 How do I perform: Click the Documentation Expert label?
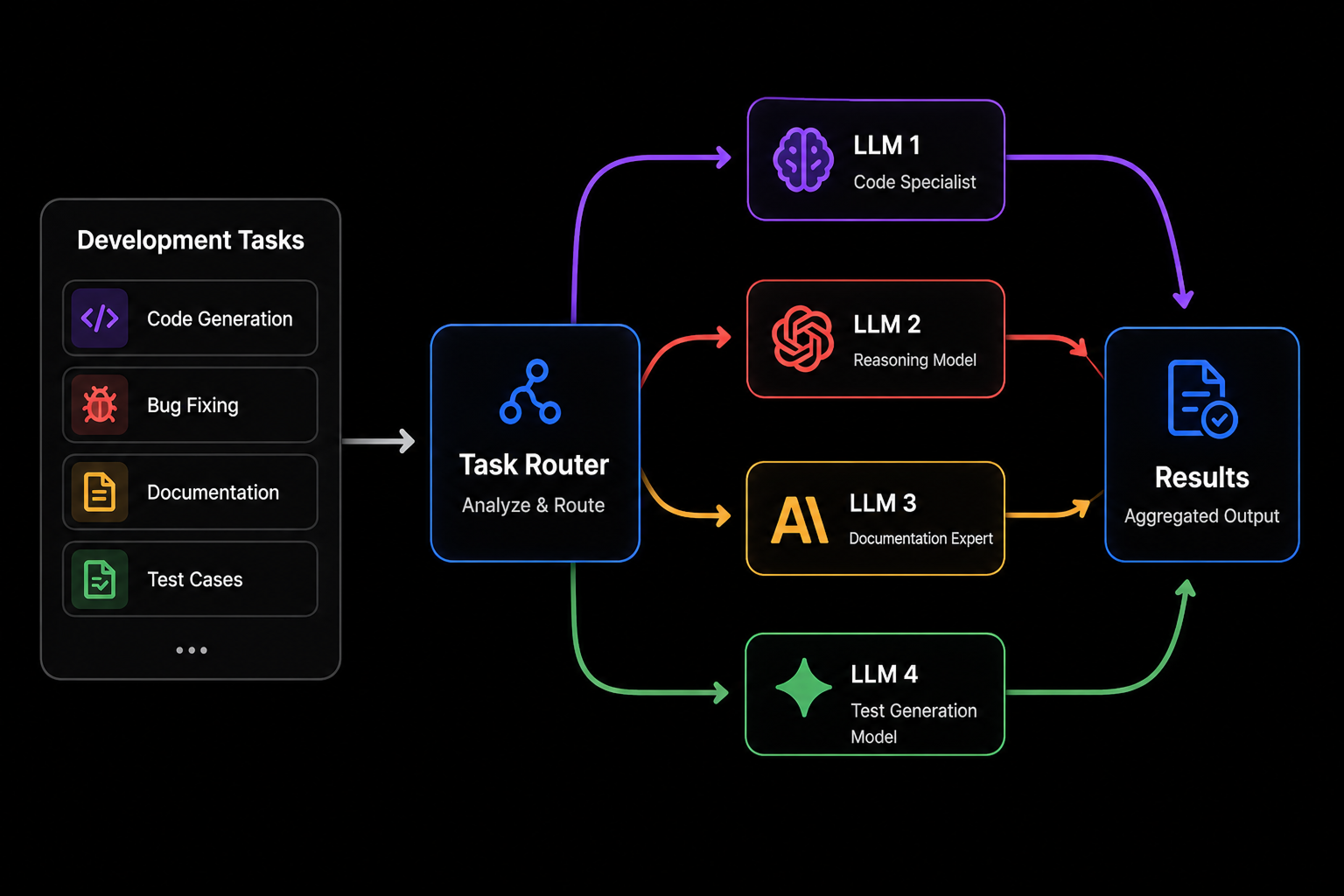coord(920,538)
